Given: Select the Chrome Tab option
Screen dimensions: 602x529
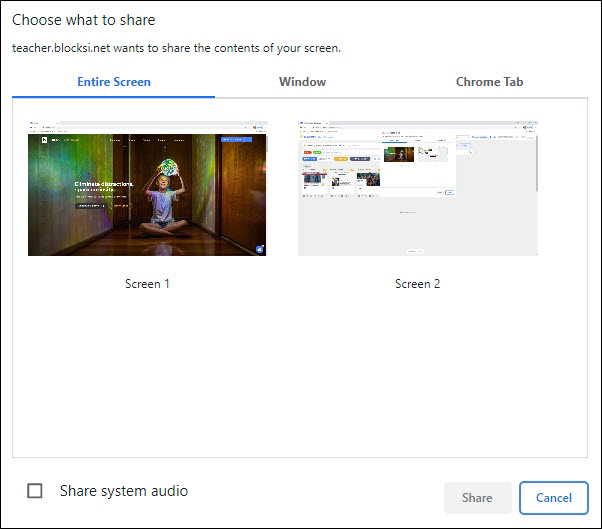Looking at the screenshot, I should (x=490, y=82).
